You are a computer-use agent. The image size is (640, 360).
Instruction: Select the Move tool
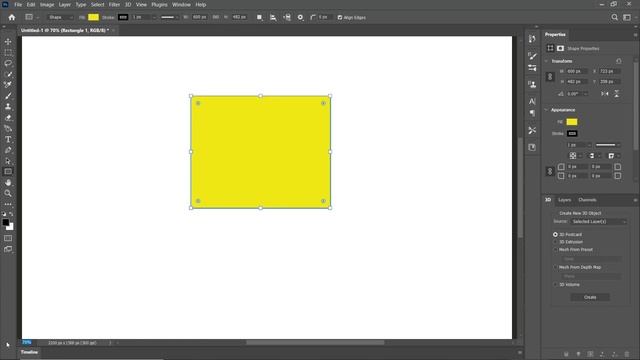[x=8, y=42]
